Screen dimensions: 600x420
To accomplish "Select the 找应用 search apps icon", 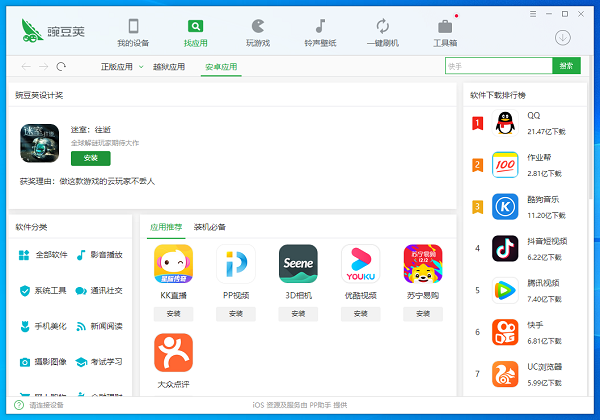I will (196, 26).
